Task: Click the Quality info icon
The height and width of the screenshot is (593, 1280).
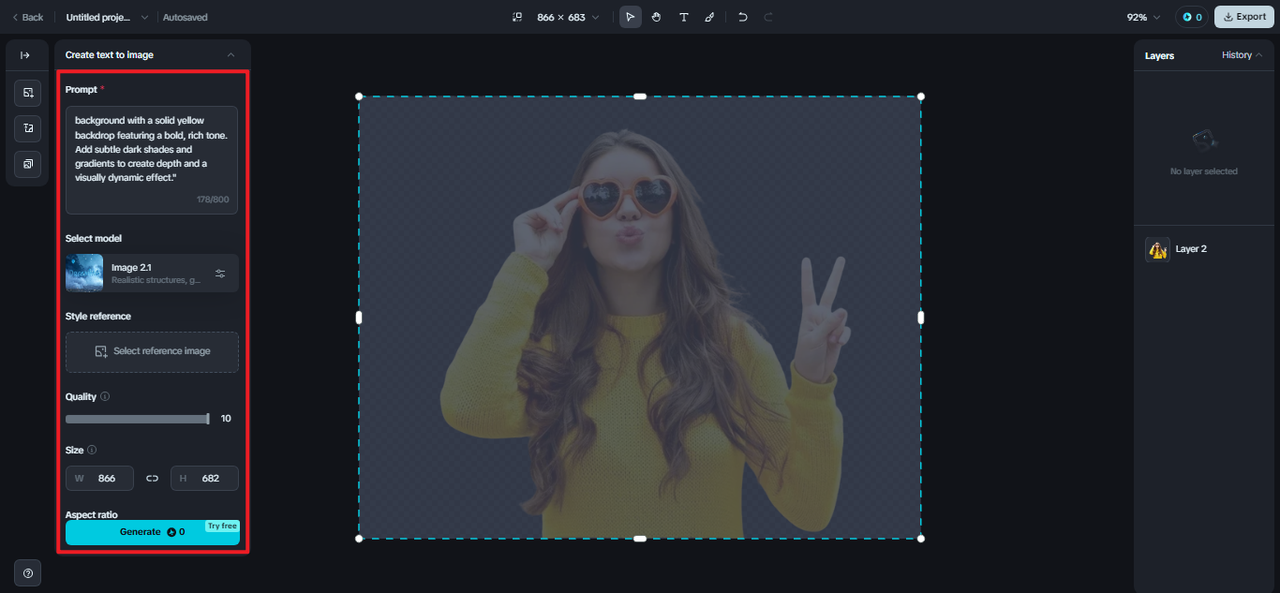Action: (x=105, y=397)
